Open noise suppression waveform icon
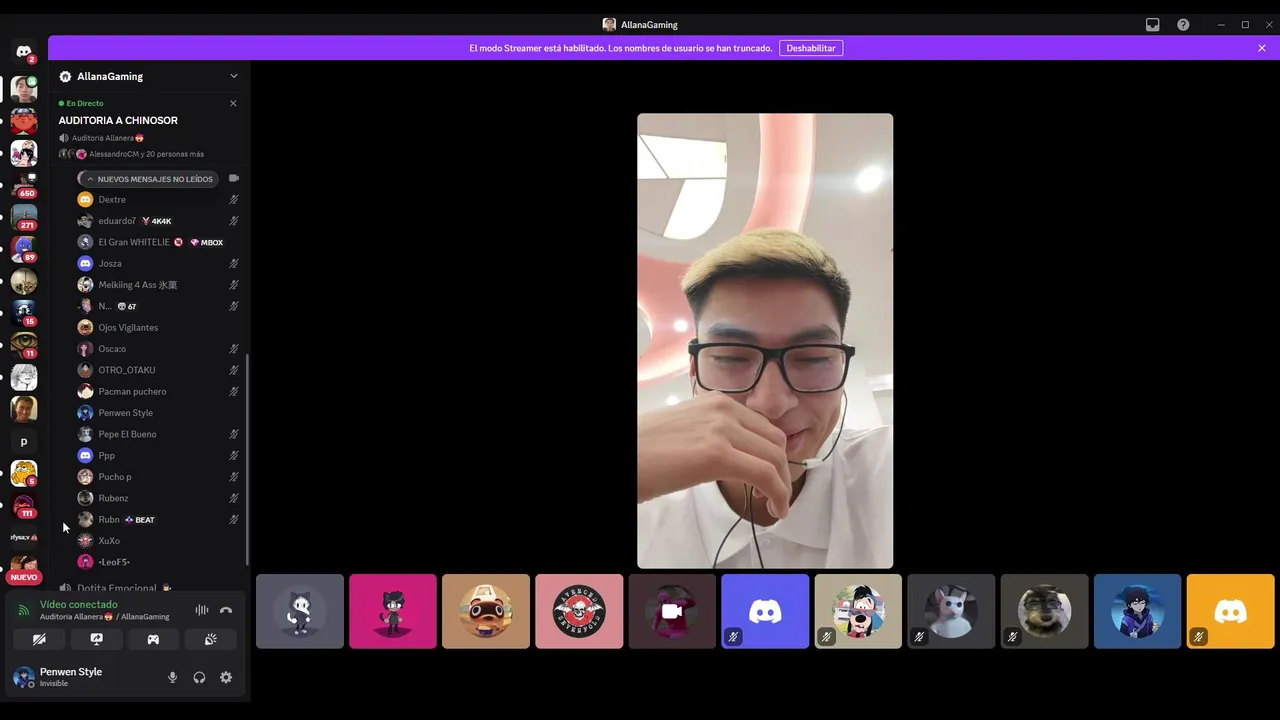The height and width of the screenshot is (720, 1280). point(201,610)
